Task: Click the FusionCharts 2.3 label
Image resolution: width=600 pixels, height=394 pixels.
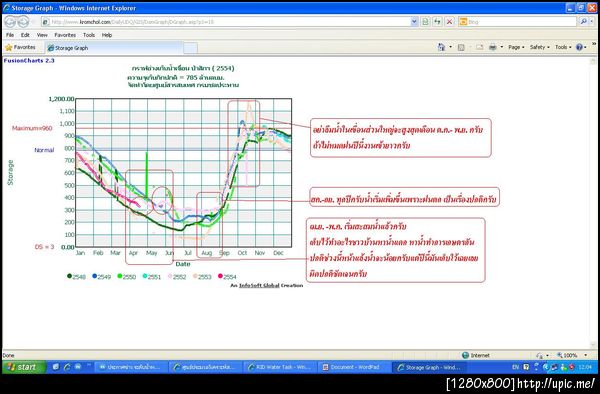Action: tap(29, 60)
